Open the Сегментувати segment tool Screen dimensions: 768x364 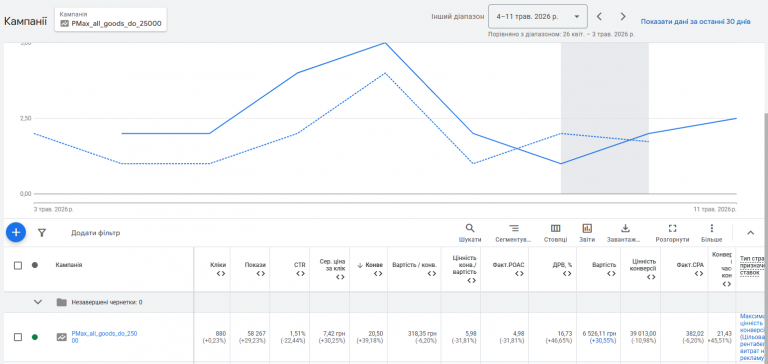click(x=513, y=233)
